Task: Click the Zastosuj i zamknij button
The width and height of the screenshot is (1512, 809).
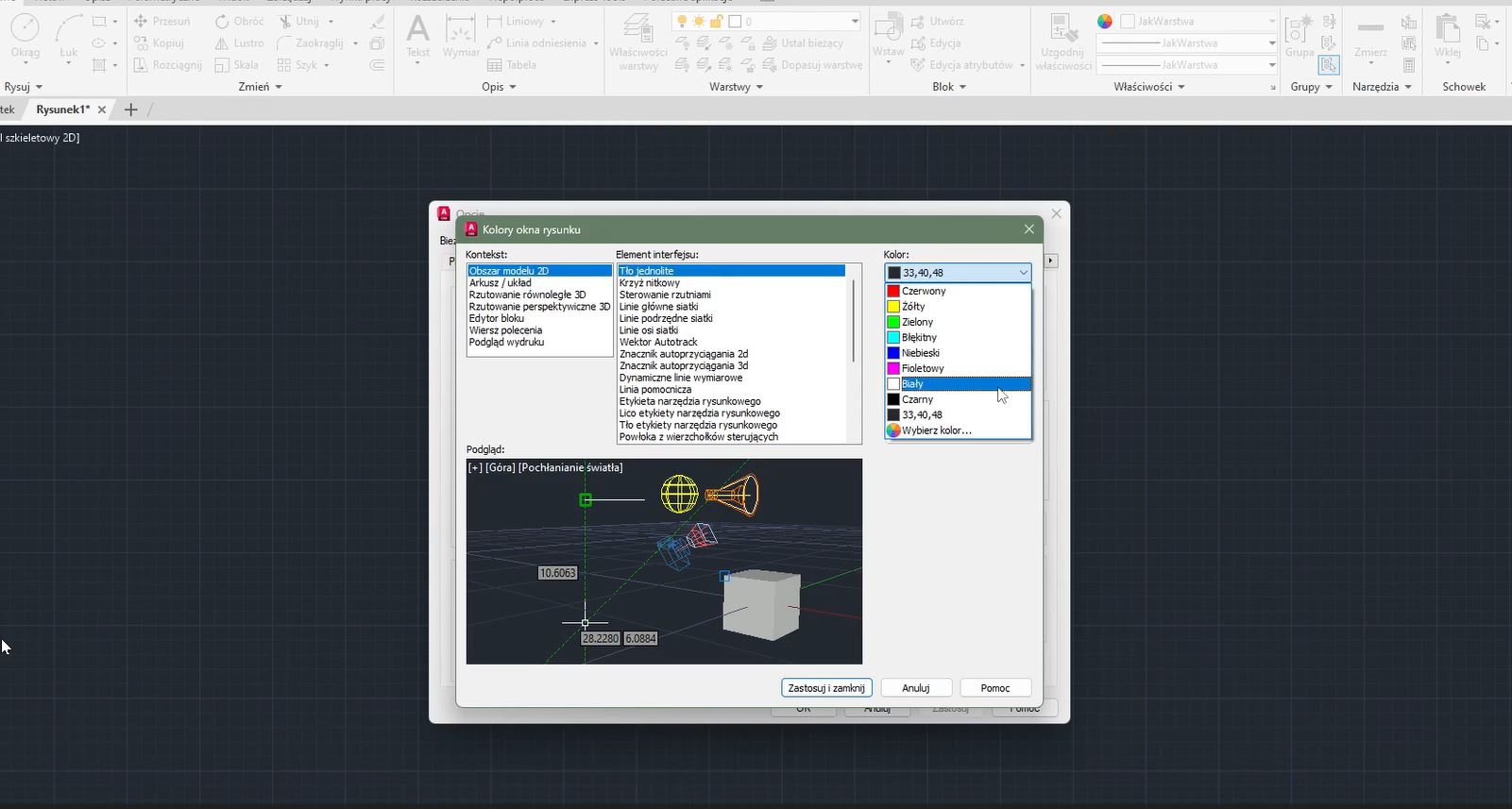Action: click(x=826, y=688)
